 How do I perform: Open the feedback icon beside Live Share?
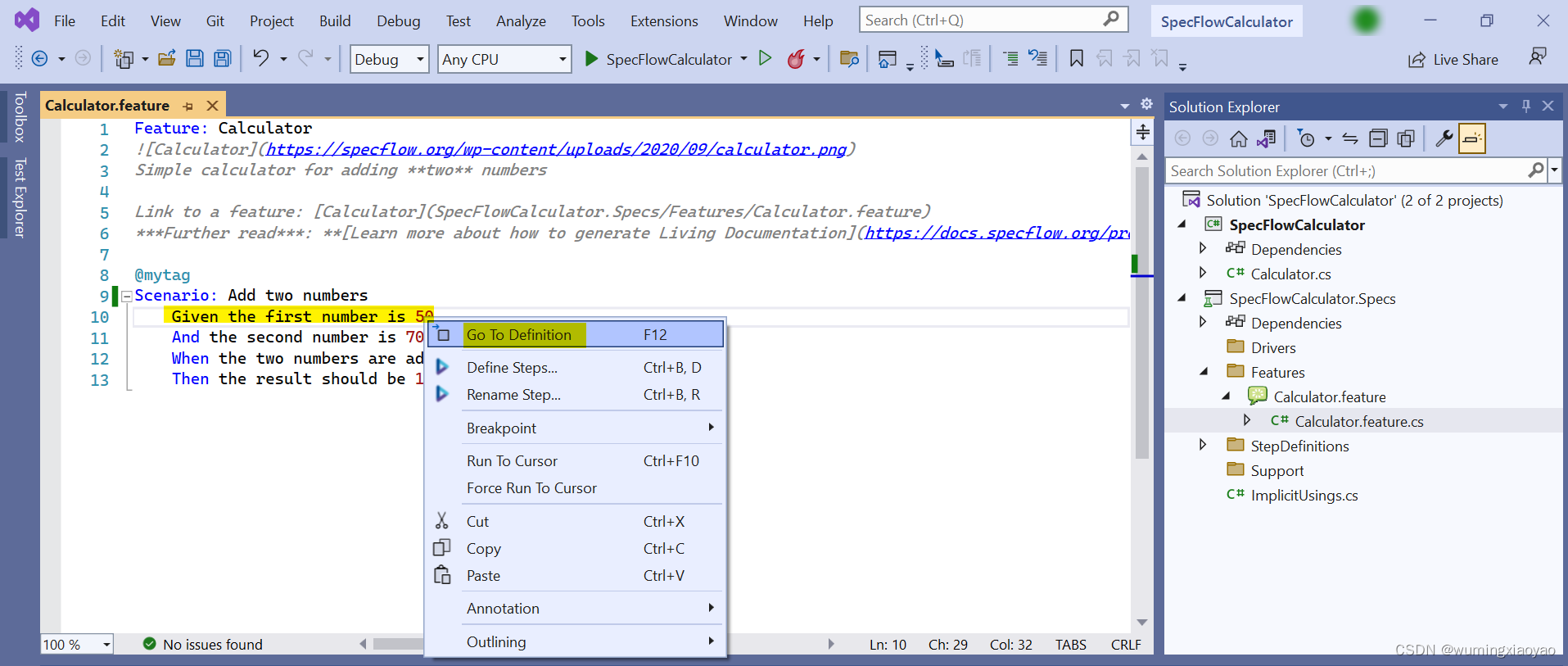point(1538,57)
